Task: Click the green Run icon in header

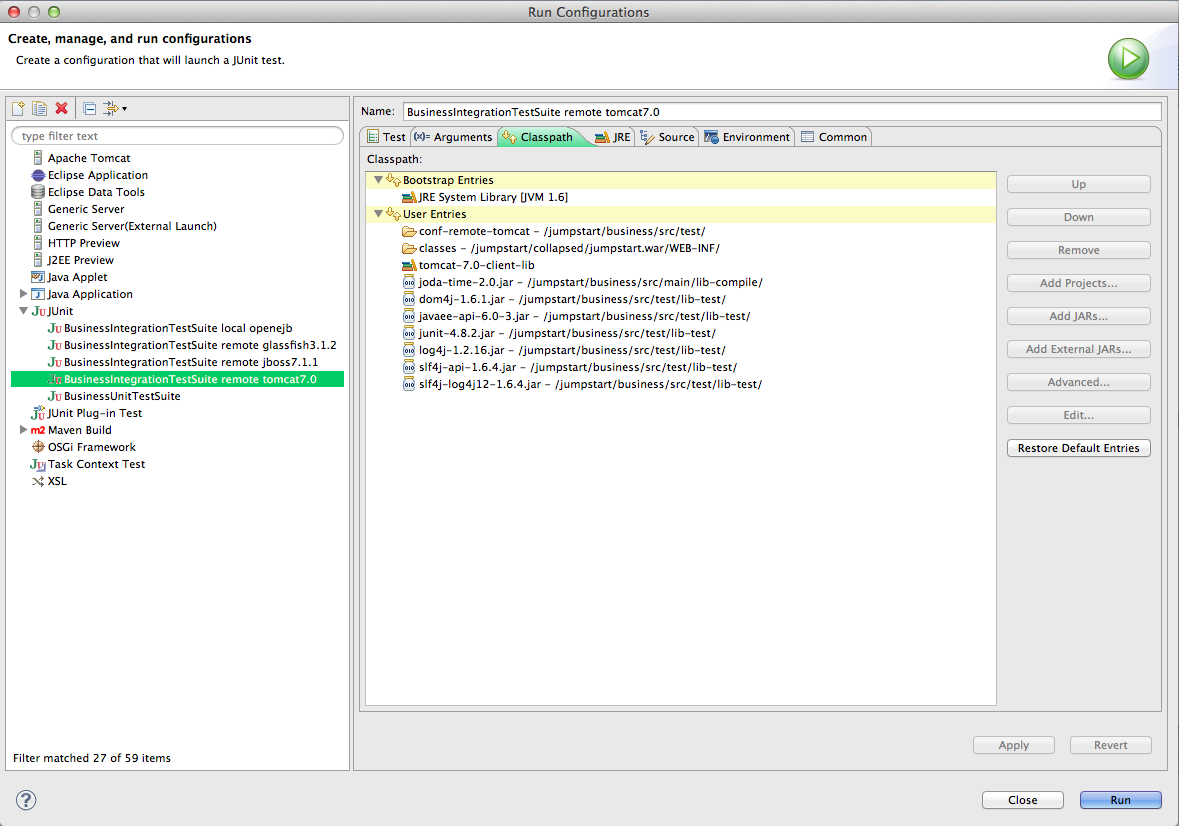Action: click(1127, 59)
